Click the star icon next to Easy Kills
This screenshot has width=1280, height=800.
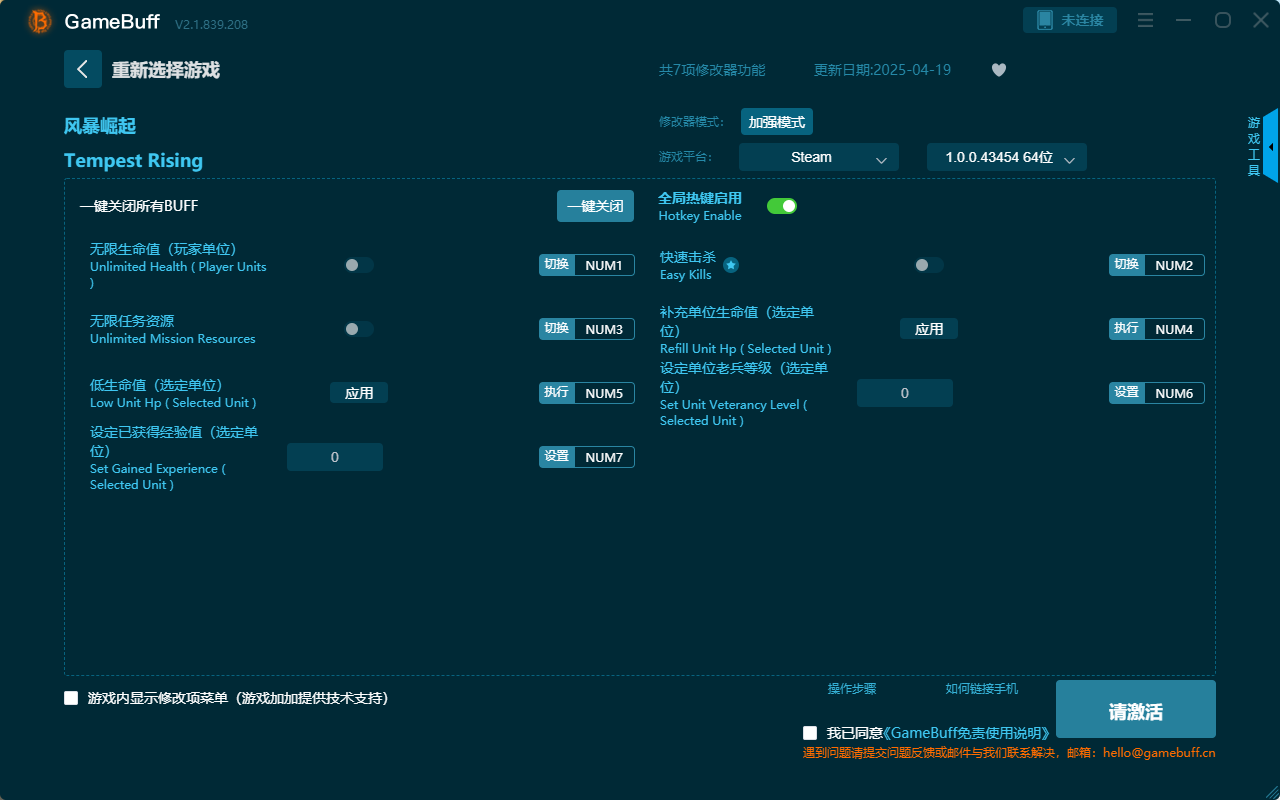(731, 265)
